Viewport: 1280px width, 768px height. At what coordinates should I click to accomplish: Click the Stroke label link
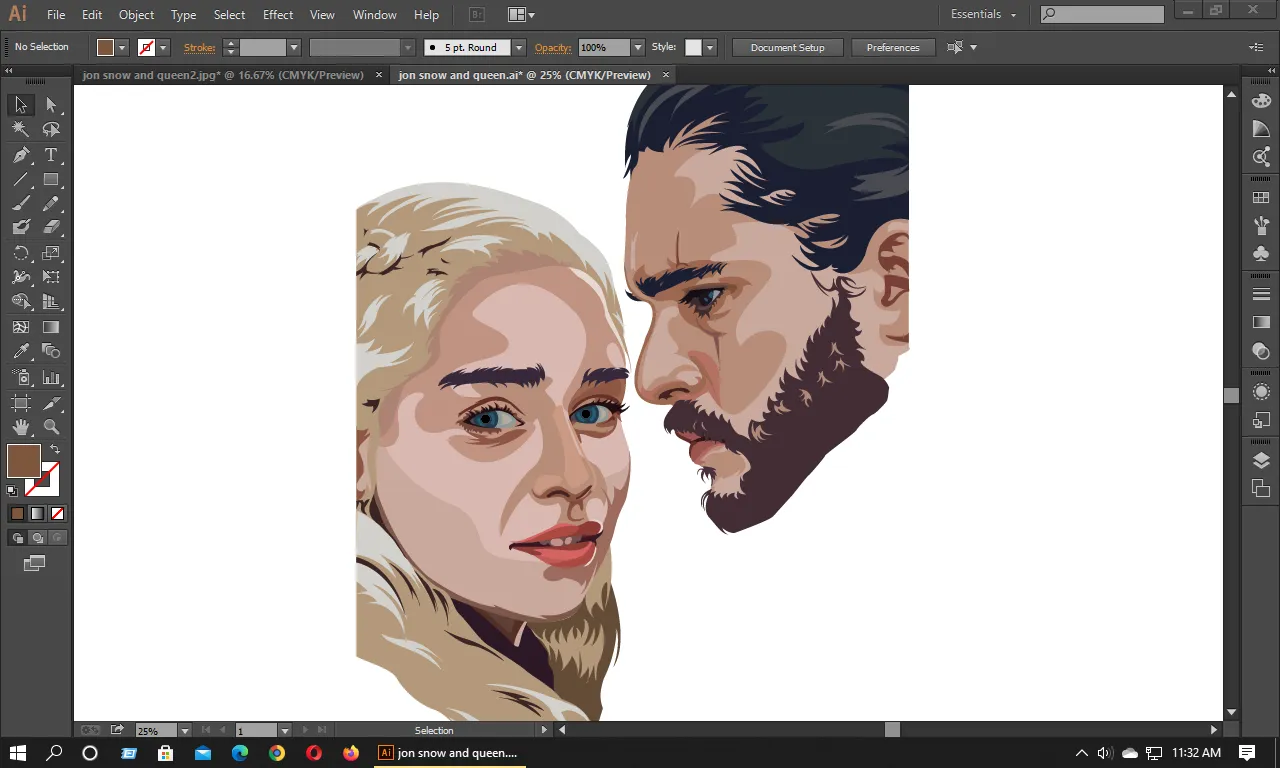[x=199, y=48]
